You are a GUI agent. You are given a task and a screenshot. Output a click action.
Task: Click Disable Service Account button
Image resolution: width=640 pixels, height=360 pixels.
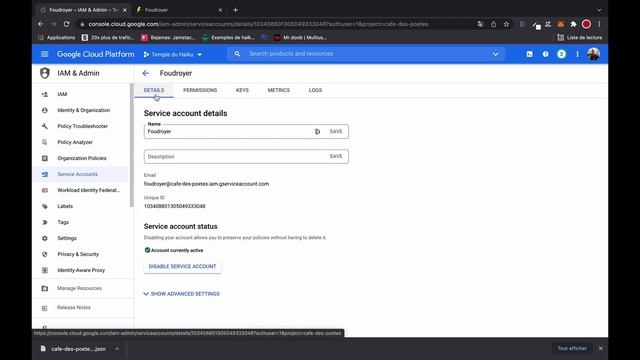tap(182, 267)
